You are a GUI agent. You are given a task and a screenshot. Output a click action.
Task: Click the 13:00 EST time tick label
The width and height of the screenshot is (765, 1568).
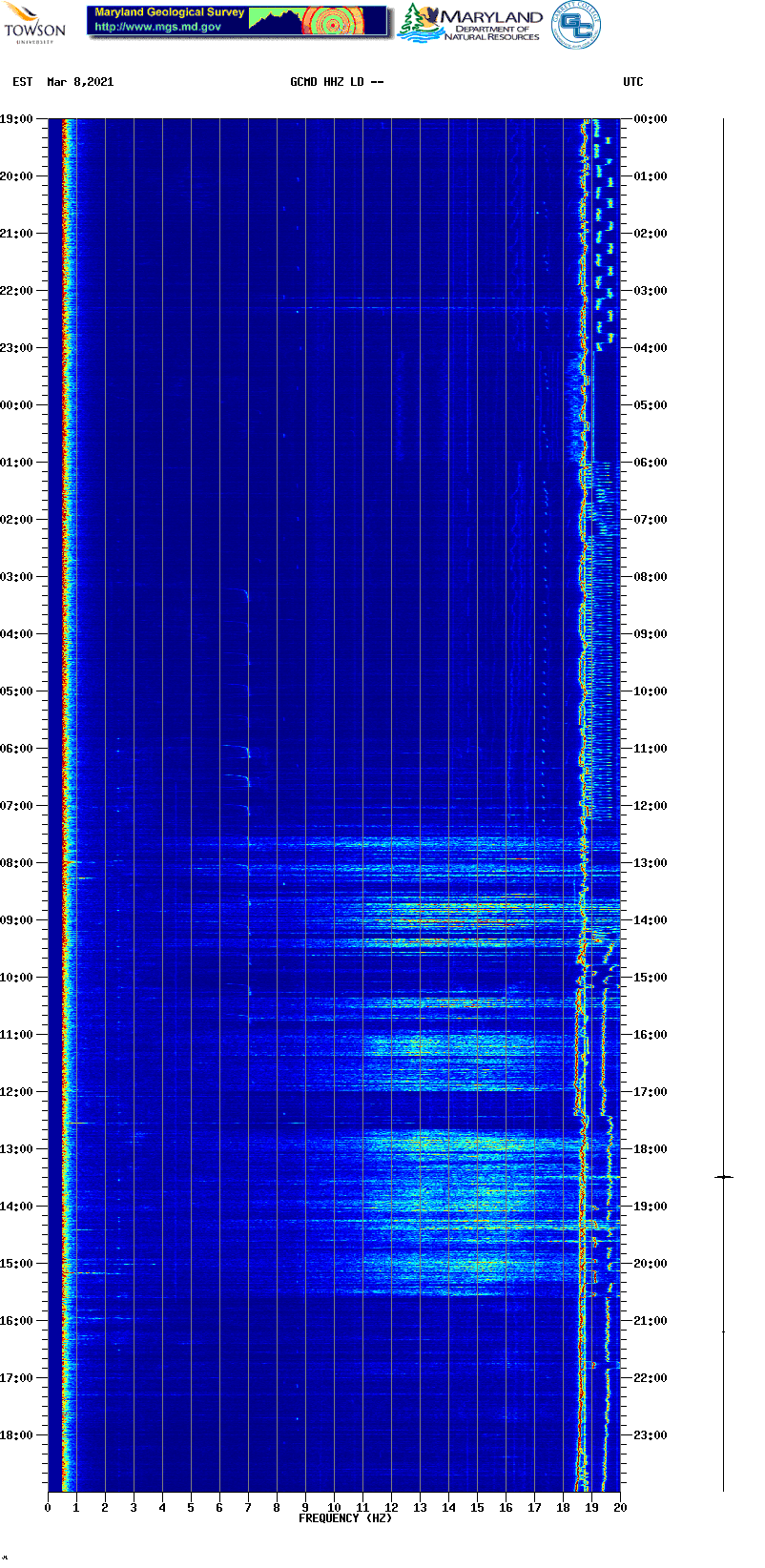pos(17,1149)
